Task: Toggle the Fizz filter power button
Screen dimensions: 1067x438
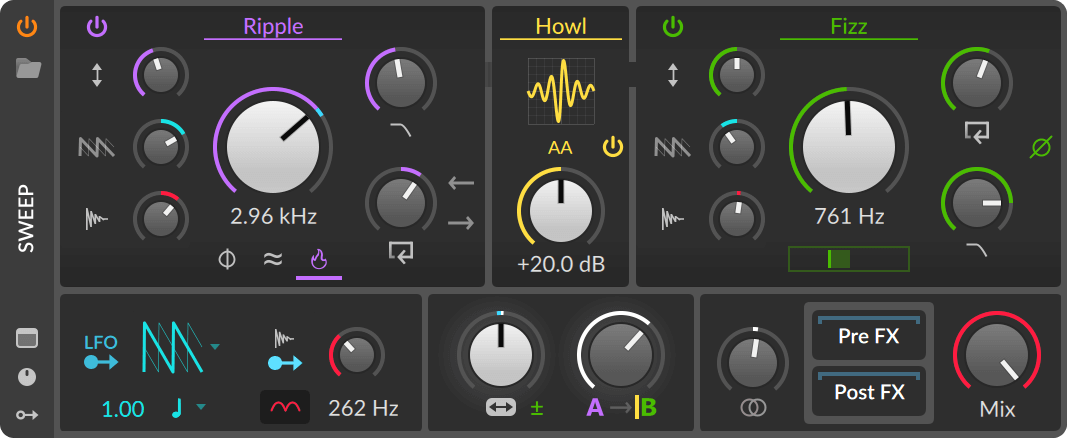Action: pyautogui.click(x=673, y=27)
